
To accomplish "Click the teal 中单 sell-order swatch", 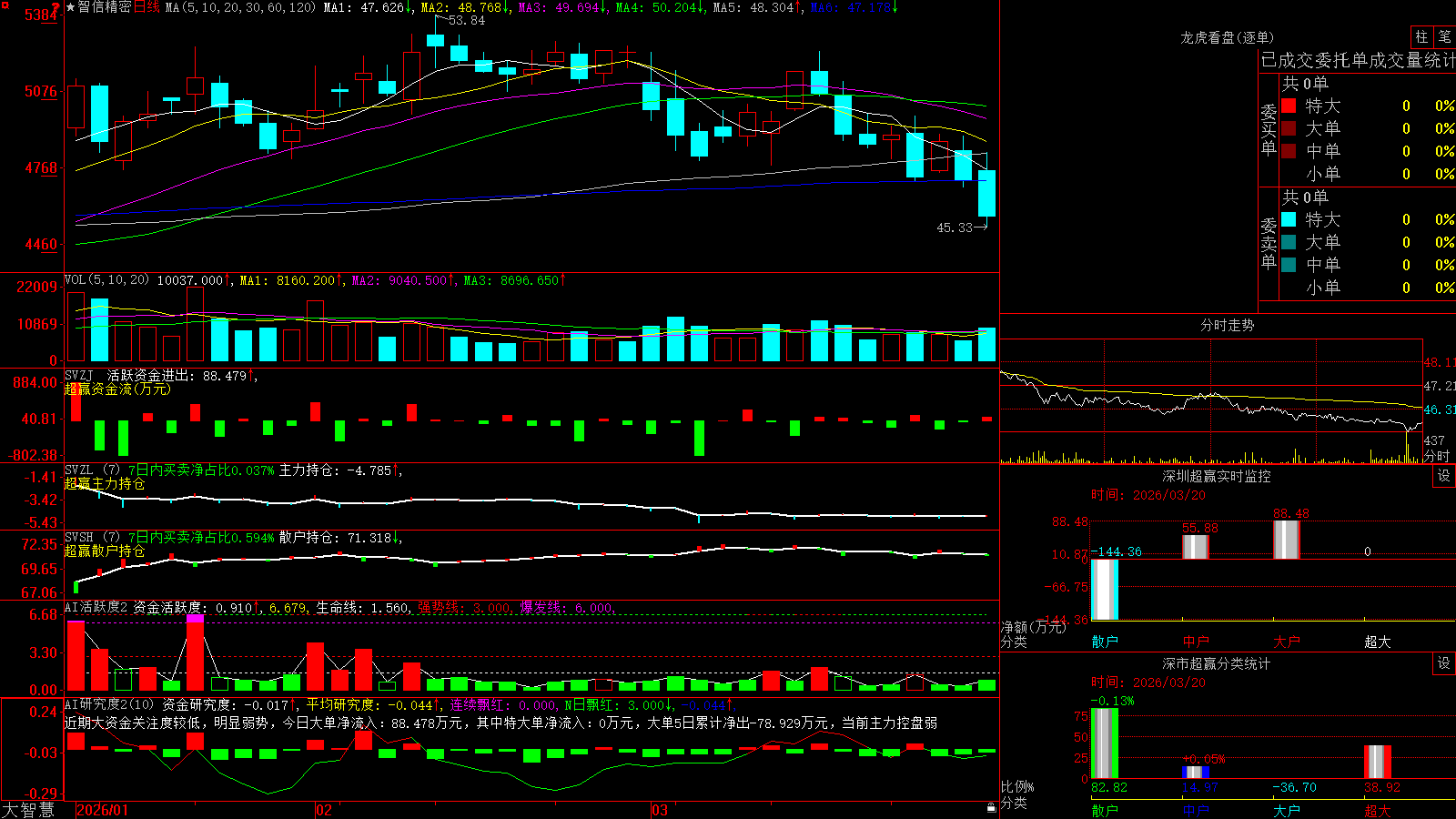I will pos(1289,265).
